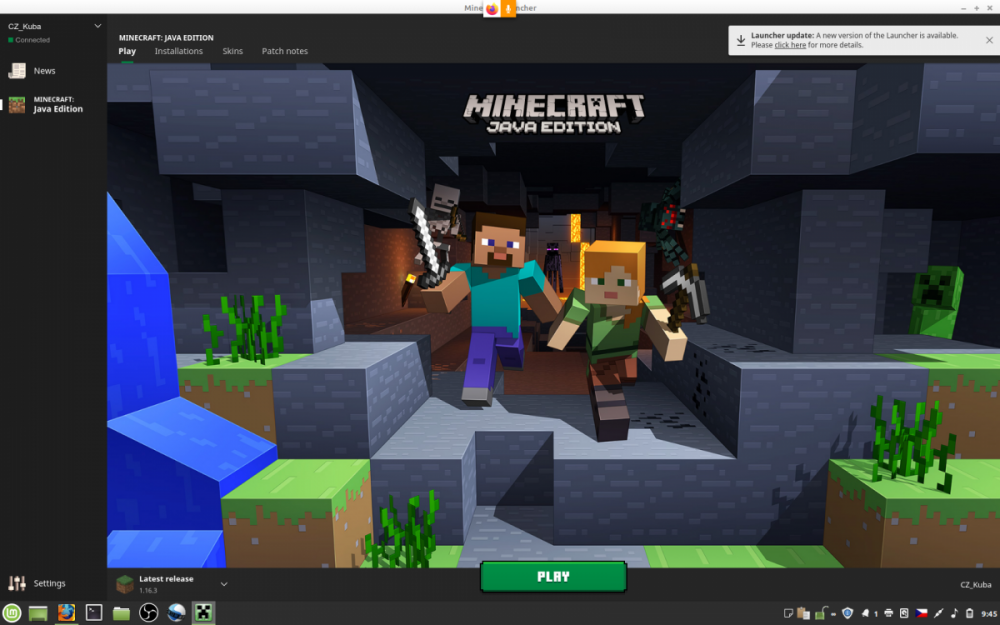Expand the Latest release version selector
The image size is (1000, 625).
pos(224,584)
